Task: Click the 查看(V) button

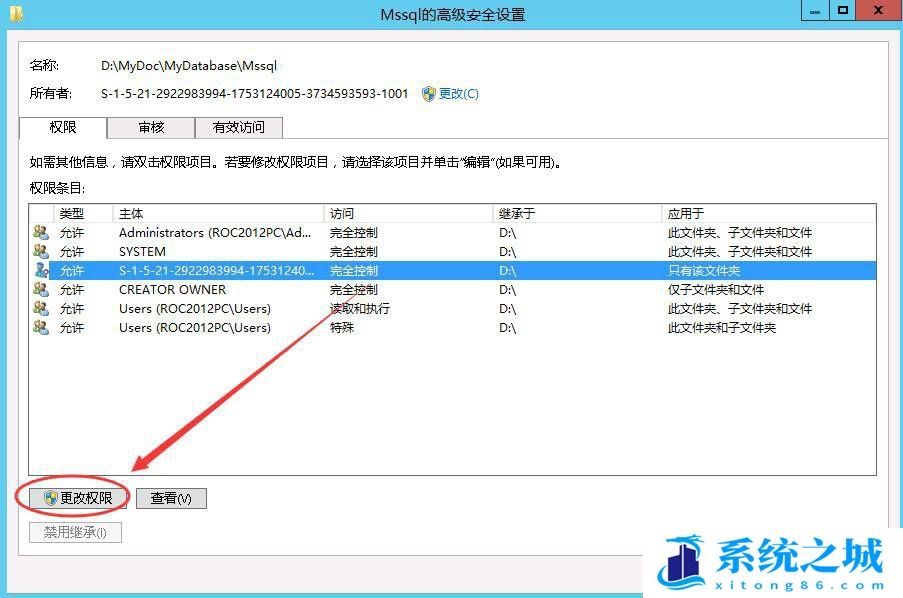Action: [x=171, y=498]
